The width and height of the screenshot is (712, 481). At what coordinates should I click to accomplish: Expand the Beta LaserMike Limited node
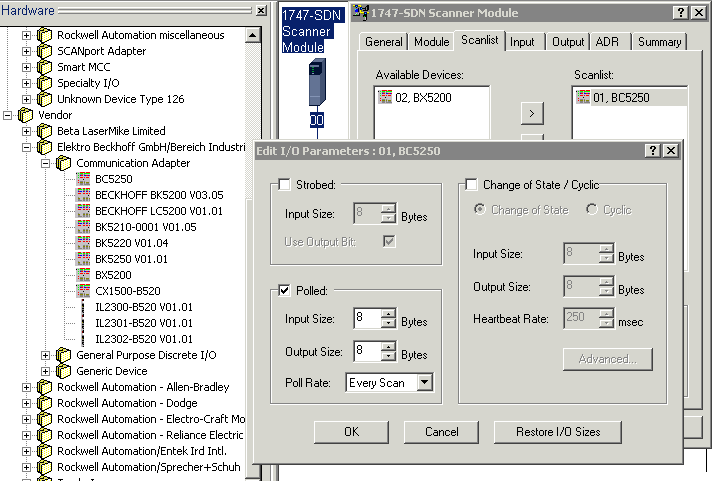coord(26,131)
